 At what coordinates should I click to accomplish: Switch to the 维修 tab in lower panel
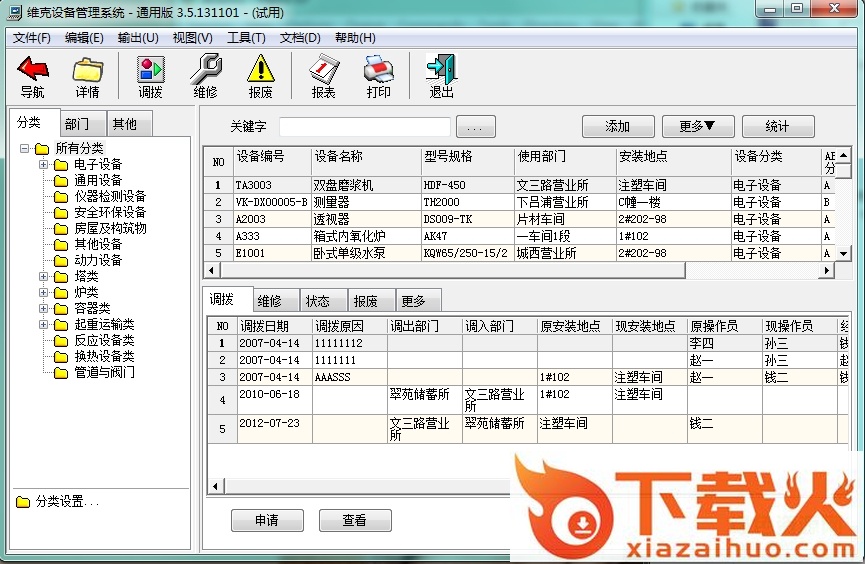pos(269,301)
